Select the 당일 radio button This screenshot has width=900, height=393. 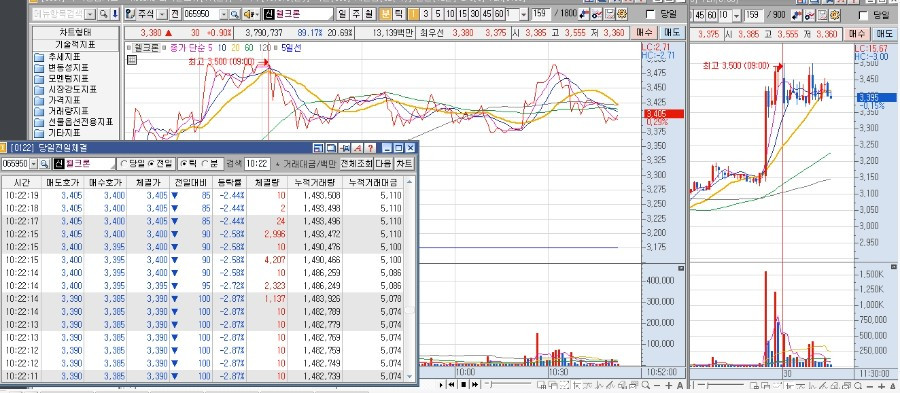[124, 164]
